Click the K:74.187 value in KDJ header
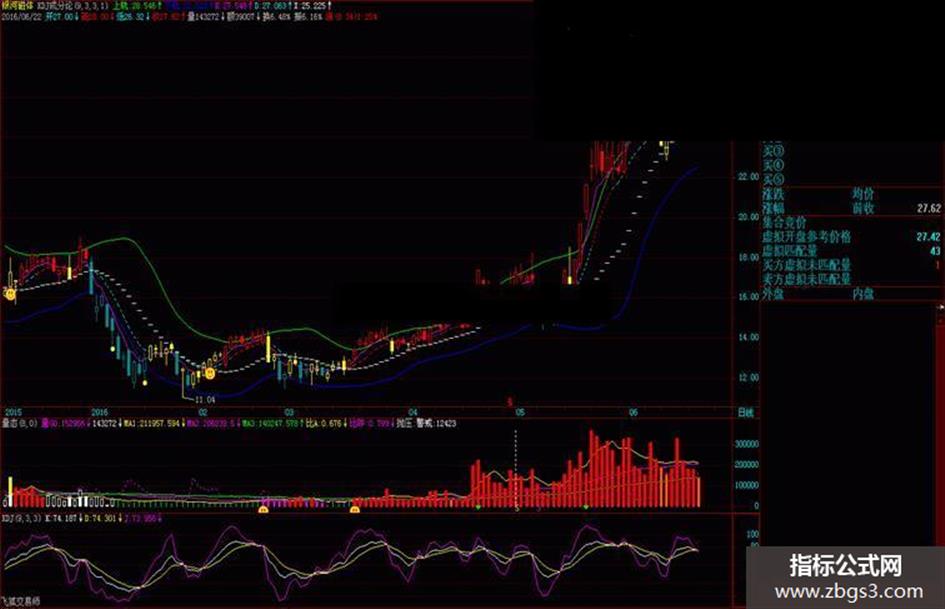 coord(61,518)
